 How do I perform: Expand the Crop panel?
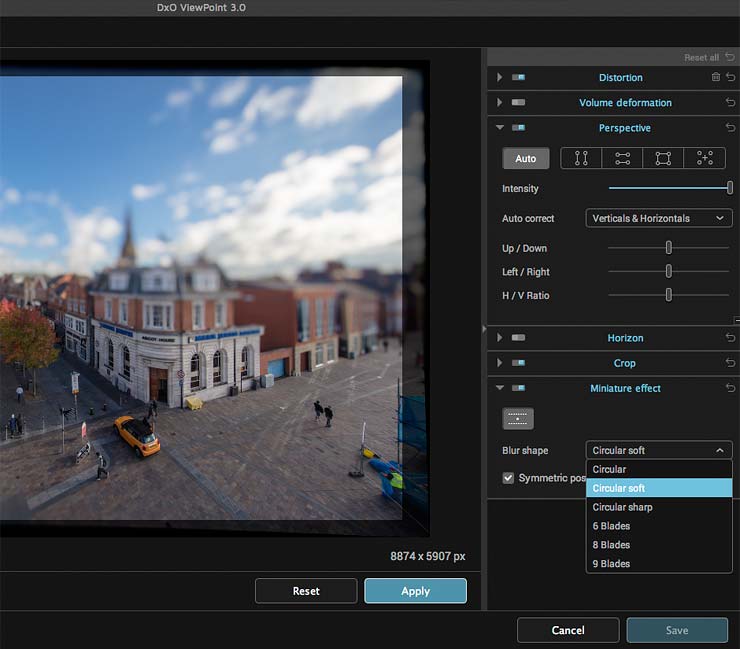pos(499,362)
